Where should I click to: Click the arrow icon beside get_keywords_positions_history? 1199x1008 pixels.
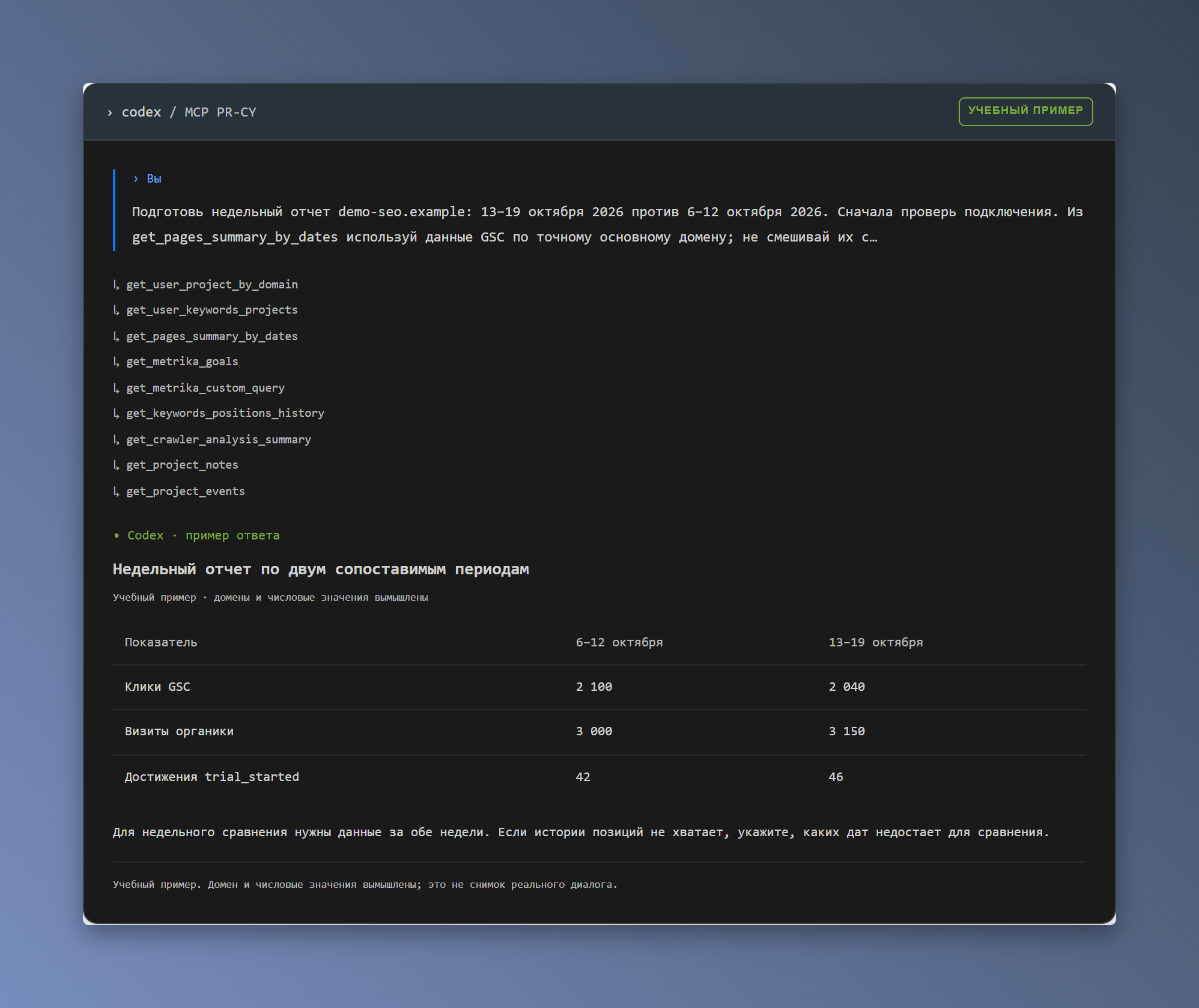point(117,413)
